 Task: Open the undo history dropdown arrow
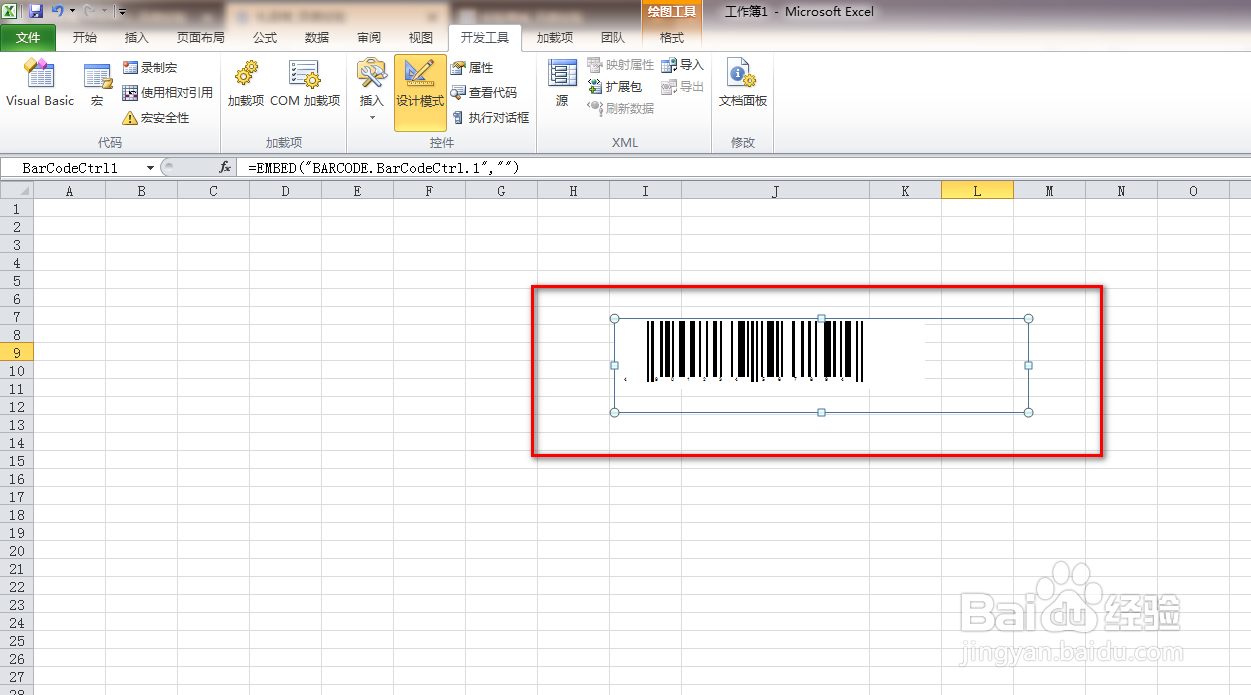point(72,11)
